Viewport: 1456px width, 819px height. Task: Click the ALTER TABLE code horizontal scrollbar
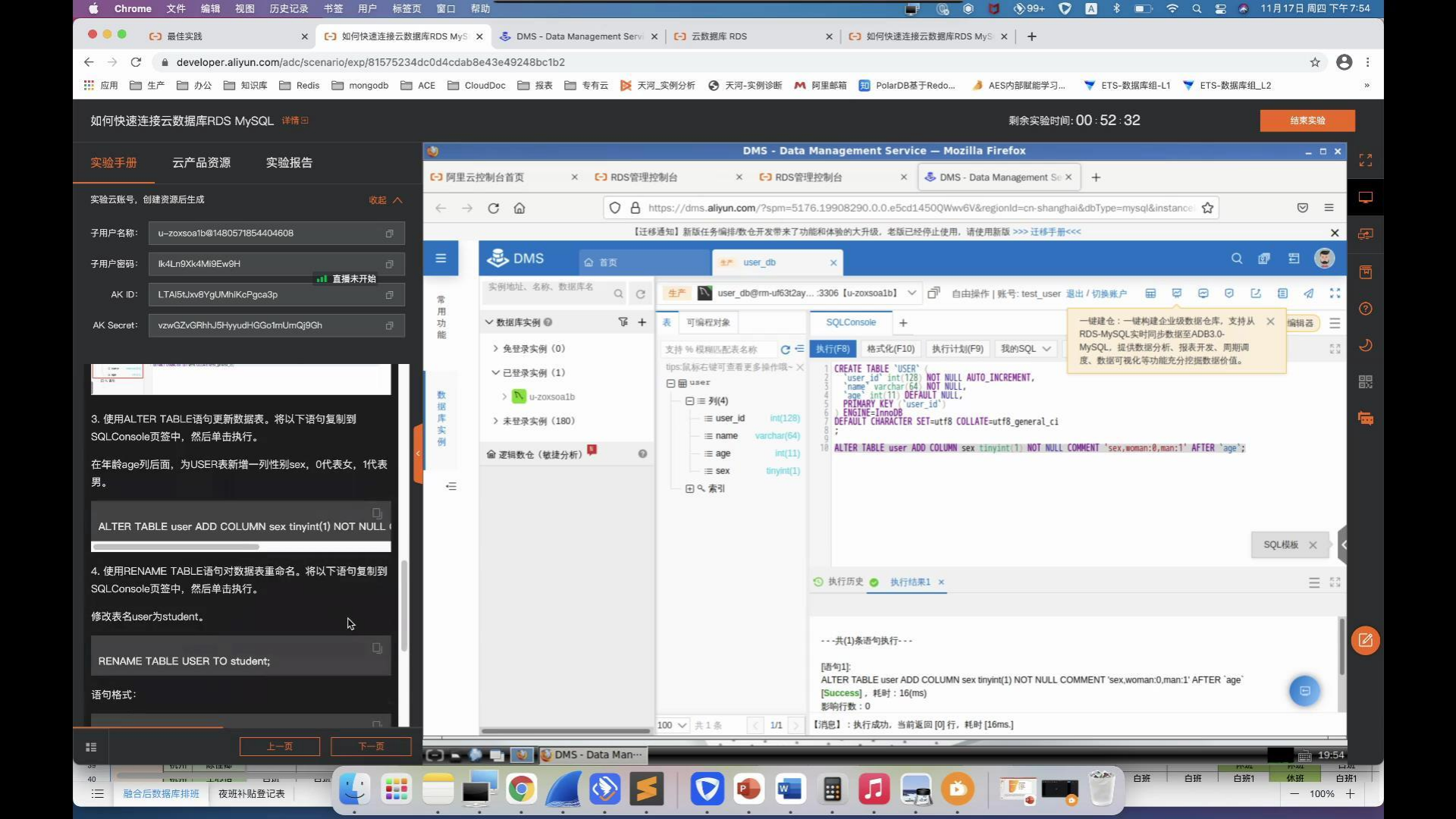(x=176, y=547)
